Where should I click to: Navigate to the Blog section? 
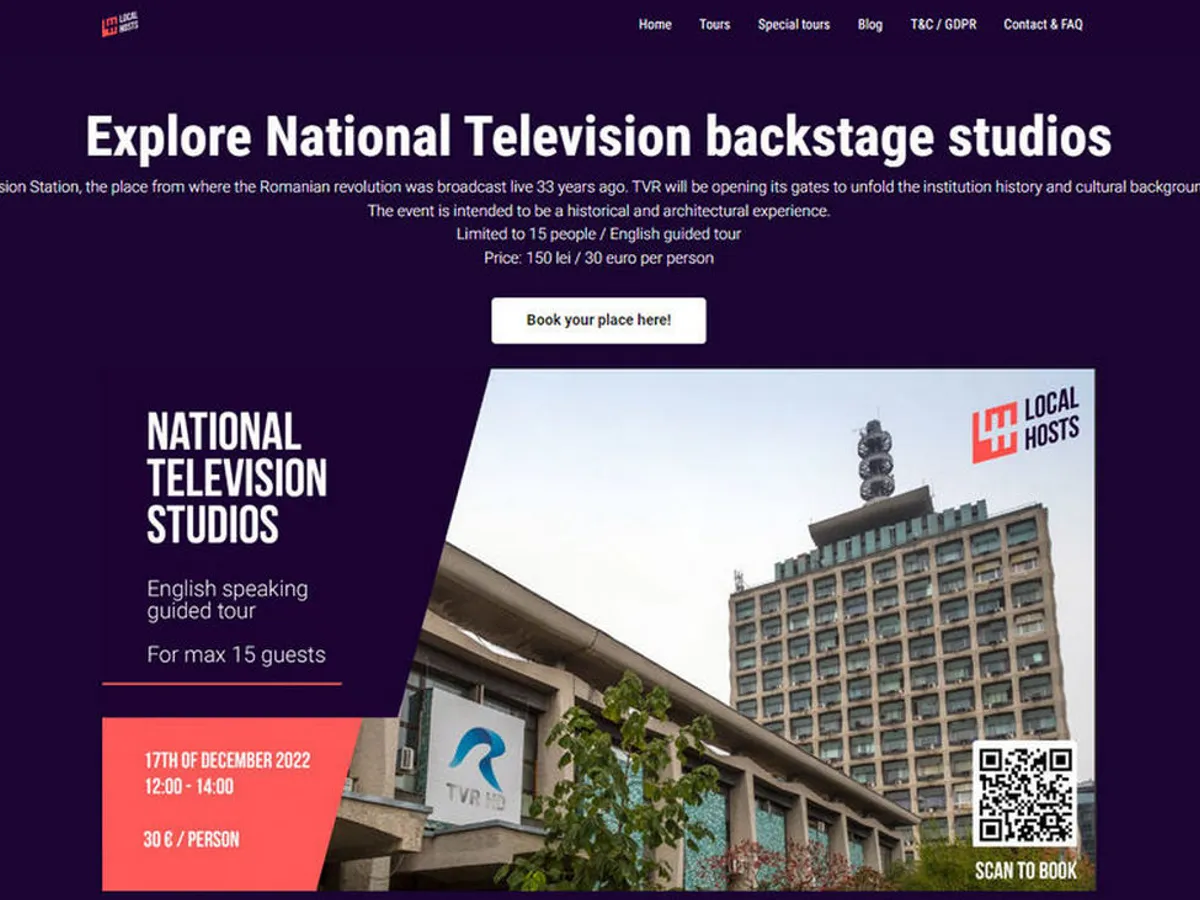click(x=870, y=25)
